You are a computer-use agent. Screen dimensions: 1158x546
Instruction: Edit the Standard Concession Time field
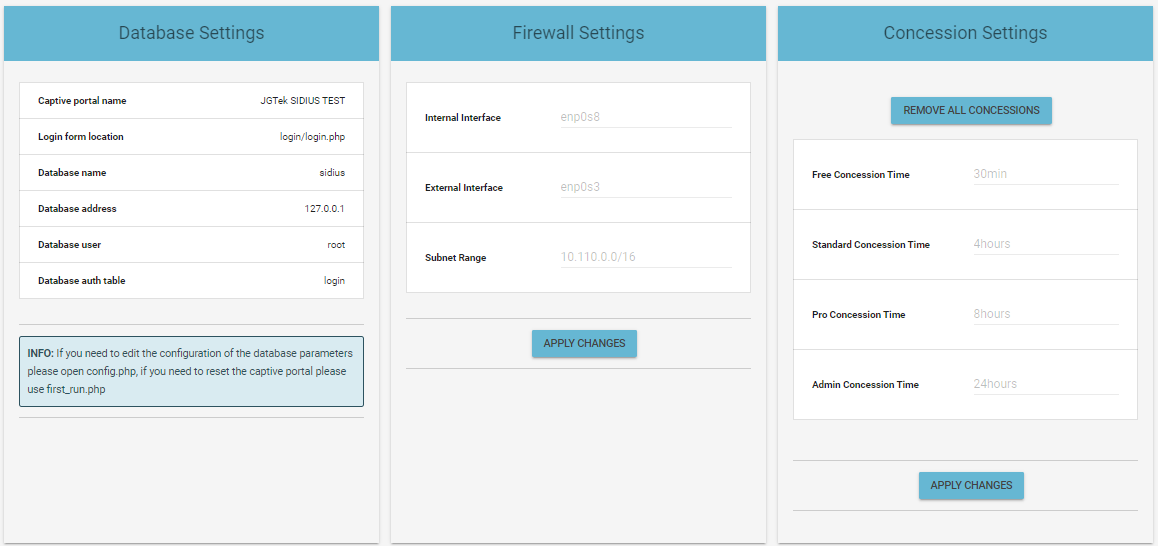point(1046,244)
